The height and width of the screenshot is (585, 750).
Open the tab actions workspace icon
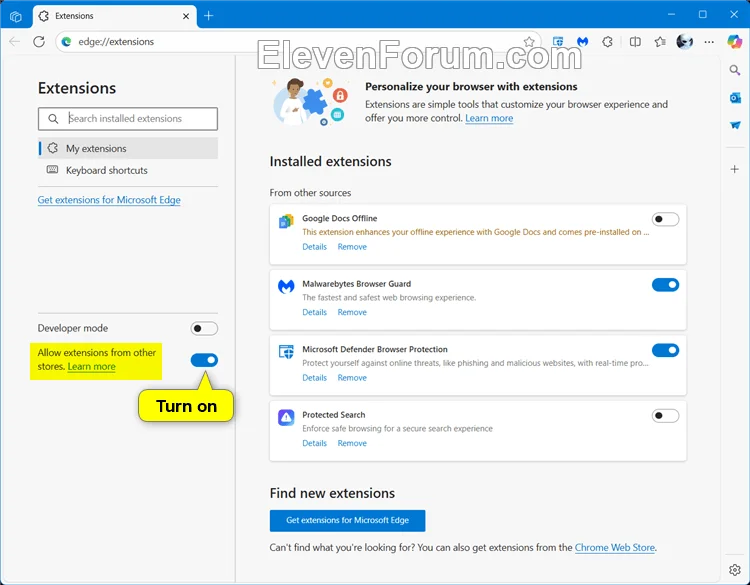tap(15, 16)
